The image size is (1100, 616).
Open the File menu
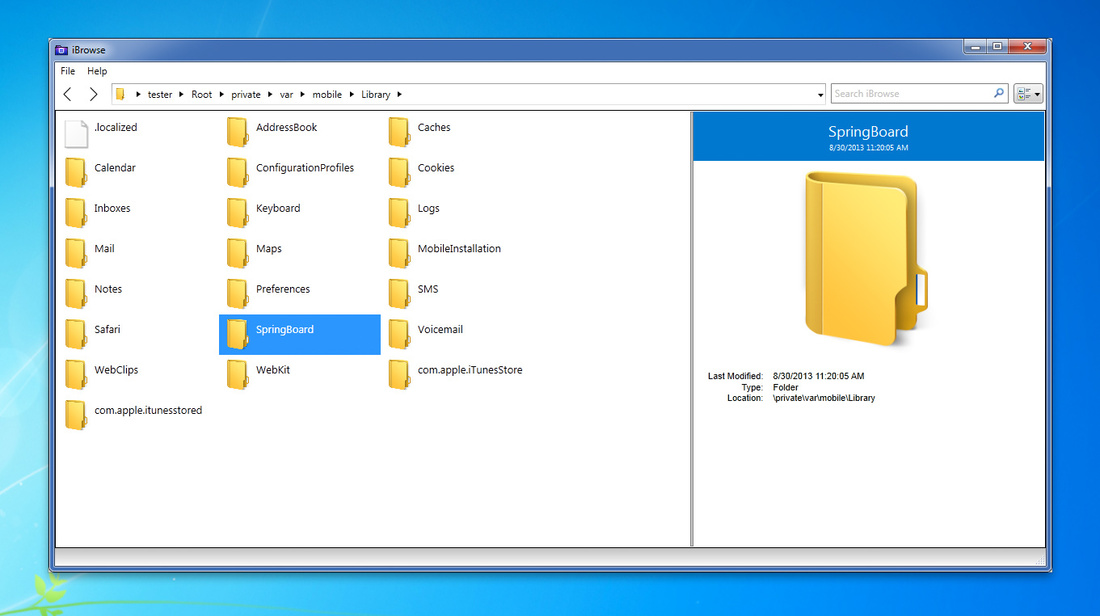click(67, 71)
